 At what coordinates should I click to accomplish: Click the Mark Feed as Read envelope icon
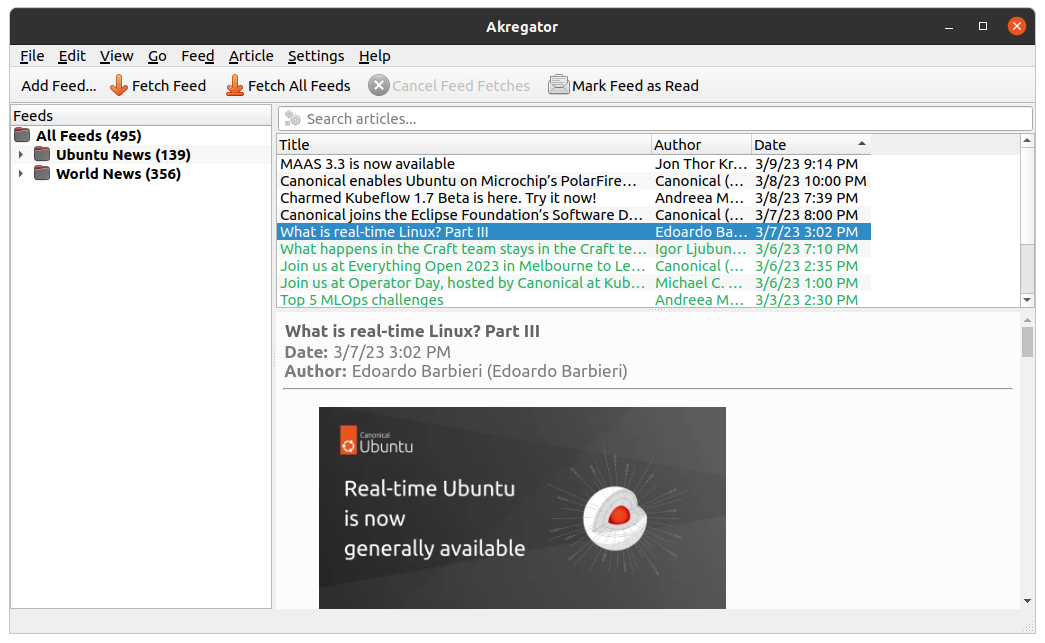pos(558,85)
